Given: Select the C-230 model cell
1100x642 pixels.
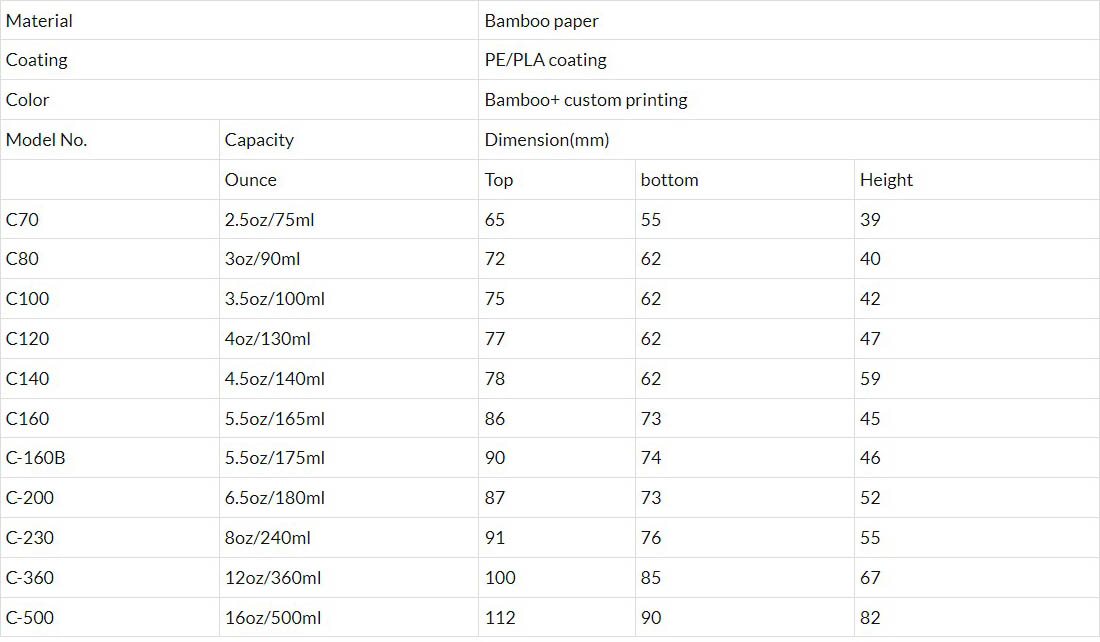Looking at the screenshot, I should [x=30, y=538].
